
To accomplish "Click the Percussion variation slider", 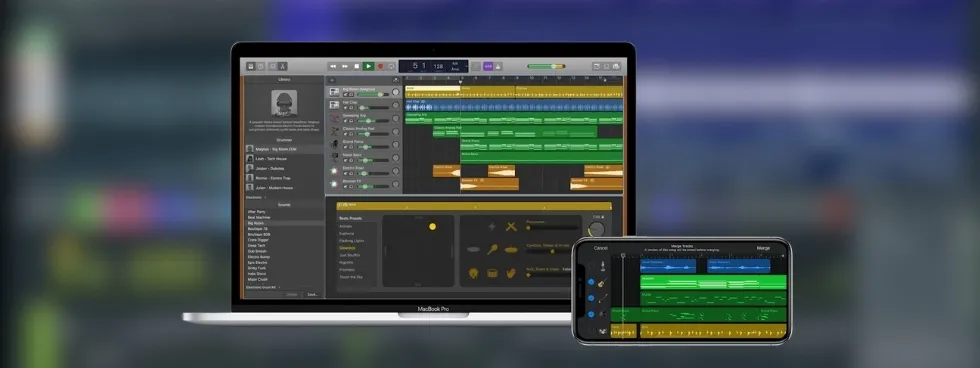I will tap(552, 227).
